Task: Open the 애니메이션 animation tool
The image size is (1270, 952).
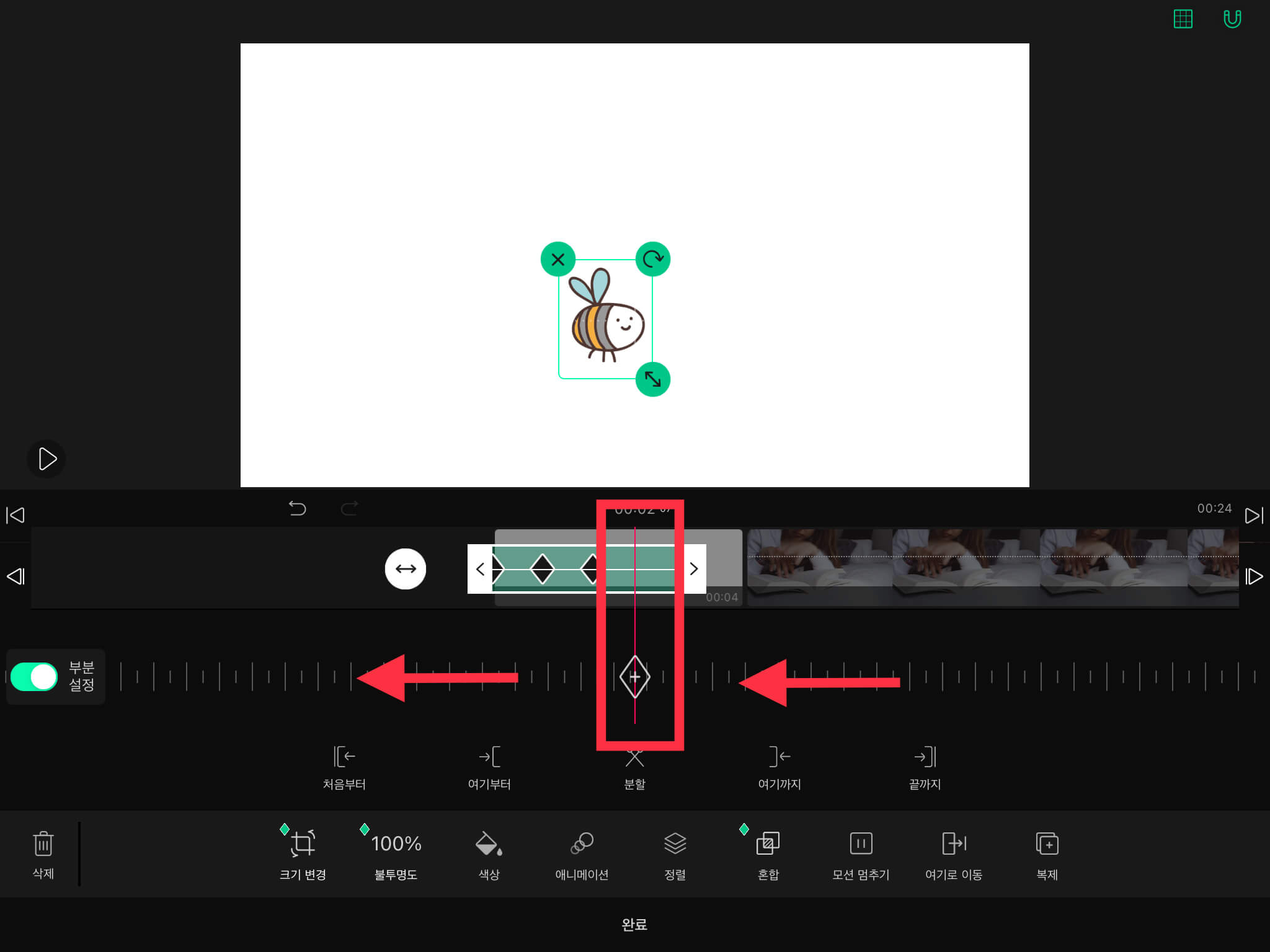Action: pyautogui.click(x=582, y=844)
